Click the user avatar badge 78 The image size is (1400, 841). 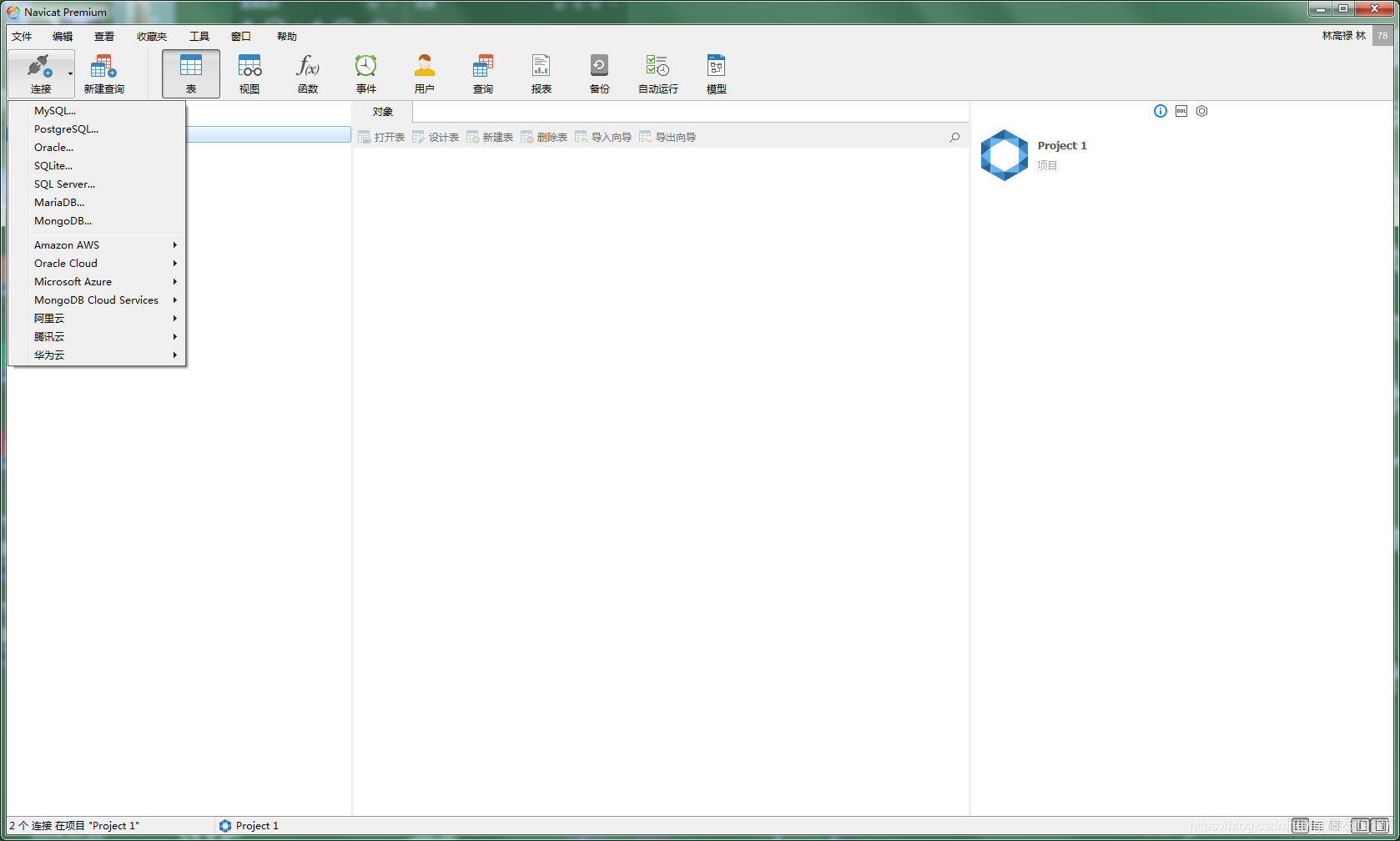click(x=1382, y=36)
